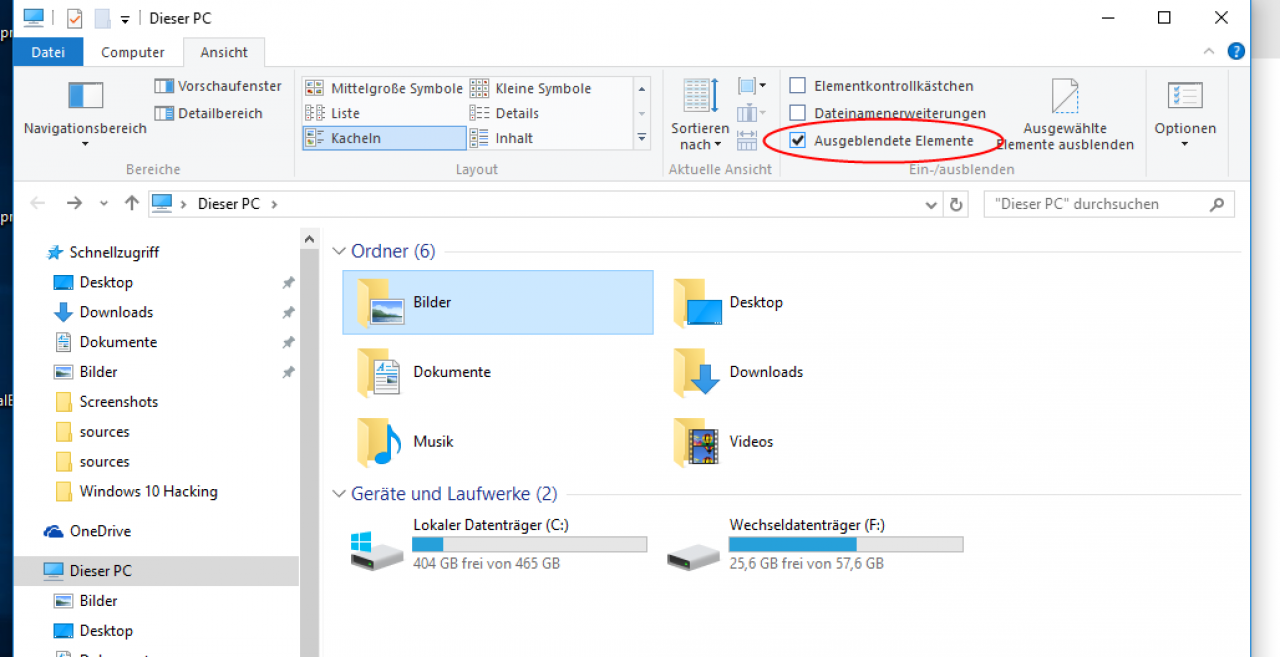This screenshot has height=657, width=1280.
Task: Go up one level with the up arrow
Action: 131,203
